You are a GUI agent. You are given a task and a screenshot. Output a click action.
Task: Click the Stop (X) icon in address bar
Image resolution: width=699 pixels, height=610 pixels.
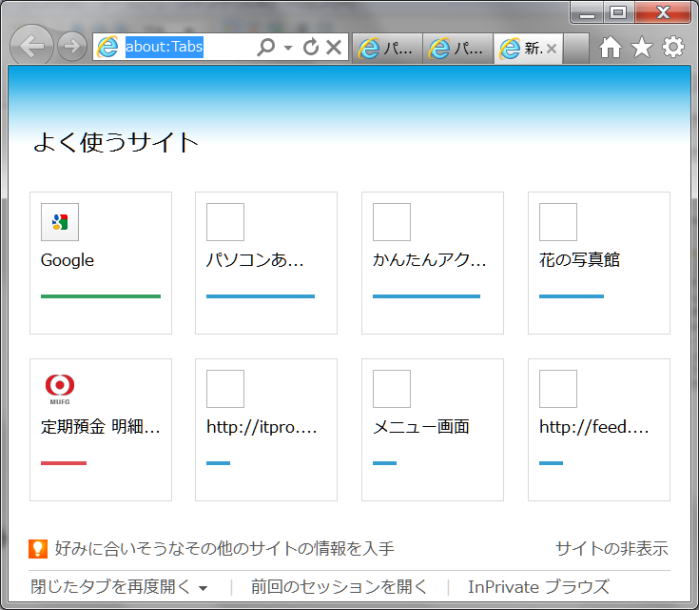(x=333, y=46)
